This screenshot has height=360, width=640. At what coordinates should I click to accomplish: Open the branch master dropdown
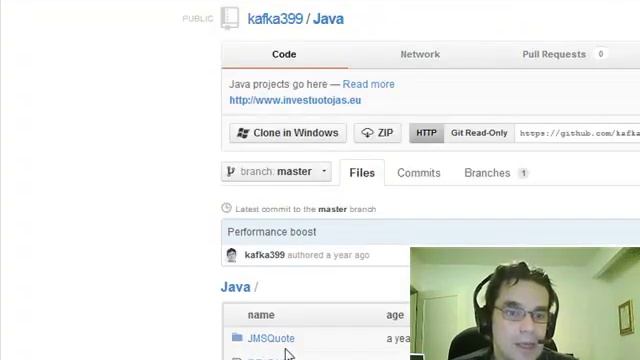pos(276,171)
